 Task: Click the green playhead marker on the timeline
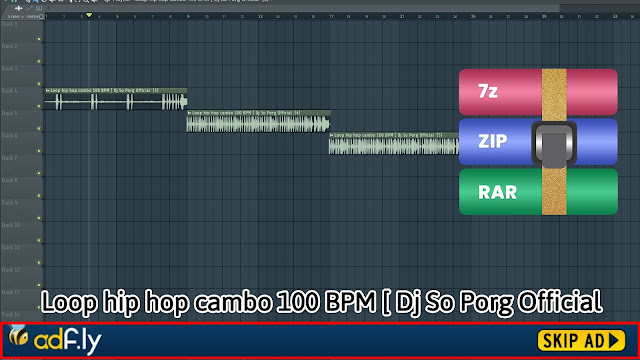89,15
